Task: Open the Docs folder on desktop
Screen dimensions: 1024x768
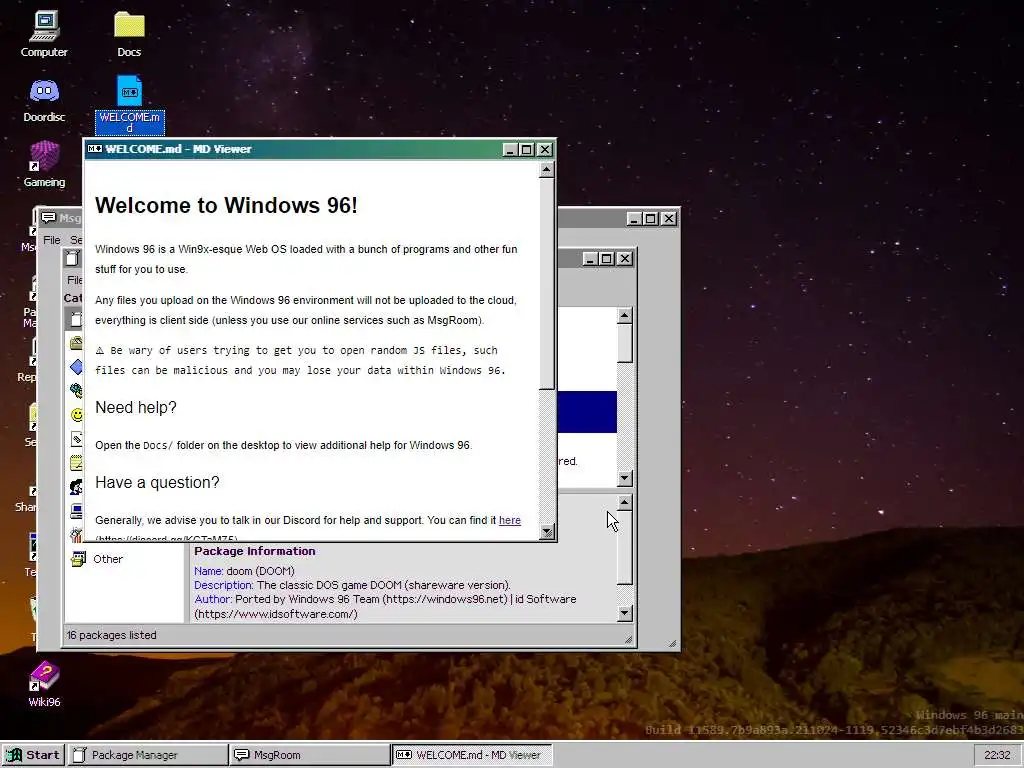Action: click(x=129, y=34)
